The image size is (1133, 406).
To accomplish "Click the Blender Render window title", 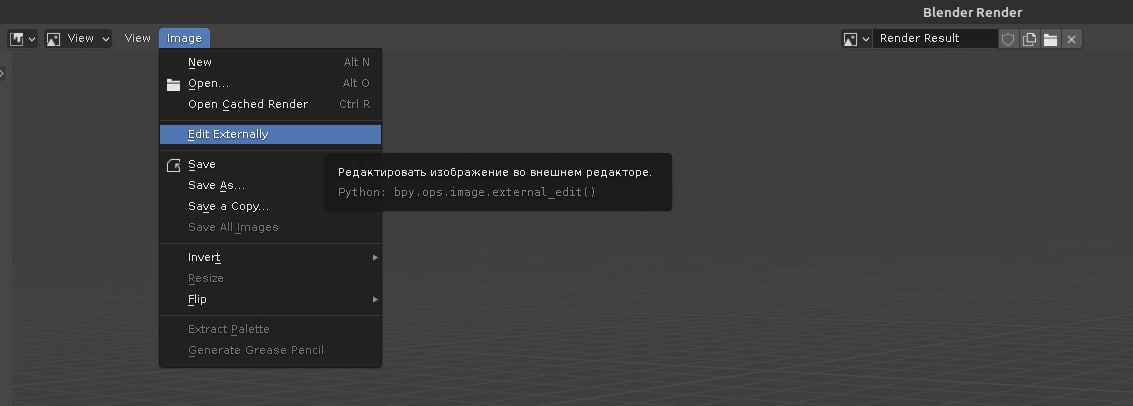I will click(972, 12).
